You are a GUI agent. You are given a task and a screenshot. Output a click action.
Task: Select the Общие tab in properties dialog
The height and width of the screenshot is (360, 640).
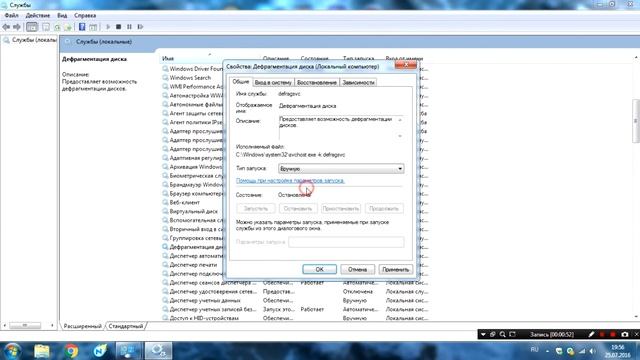click(x=241, y=82)
